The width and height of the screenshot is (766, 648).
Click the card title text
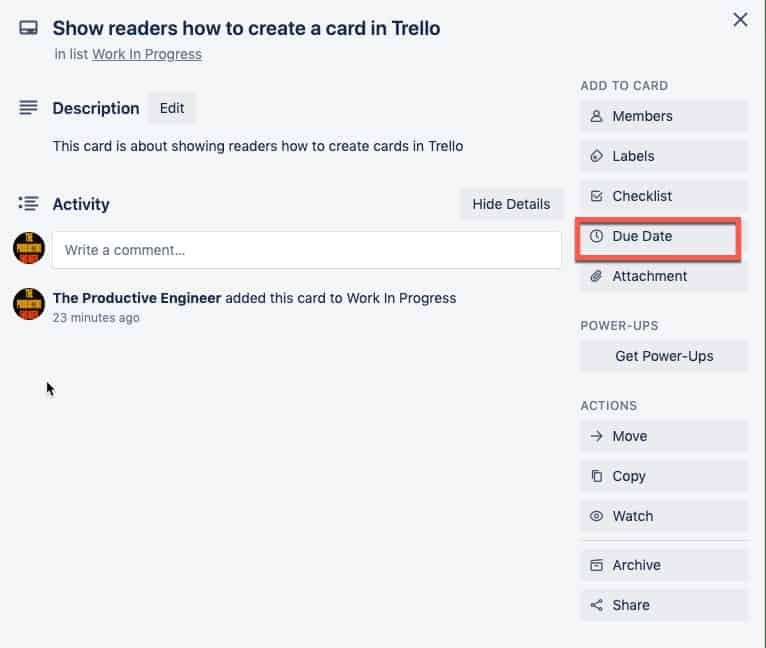click(246, 28)
